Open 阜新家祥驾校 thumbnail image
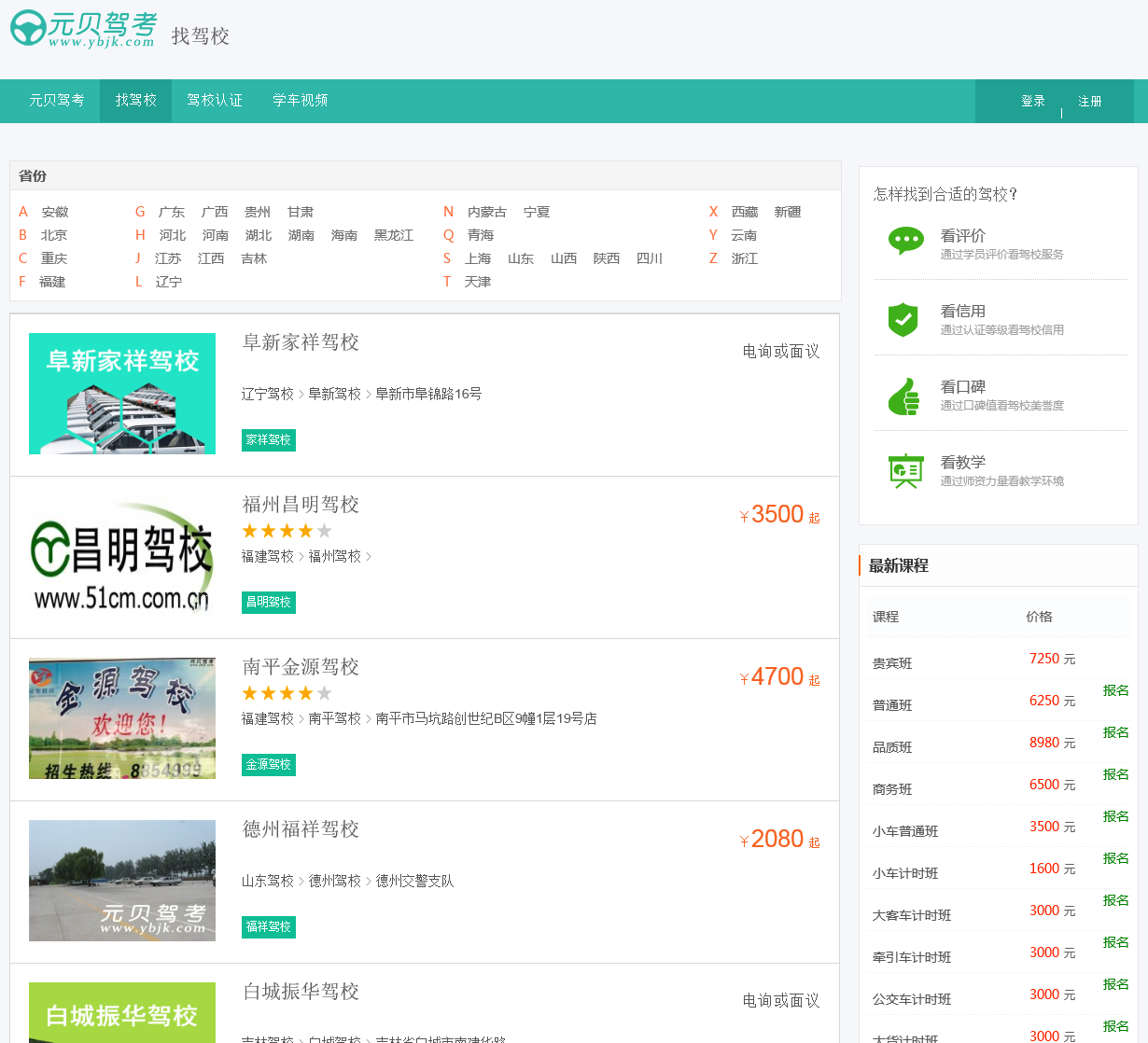Image resolution: width=1148 pixels, height=1043 pixels. click(x=122, y=394)
